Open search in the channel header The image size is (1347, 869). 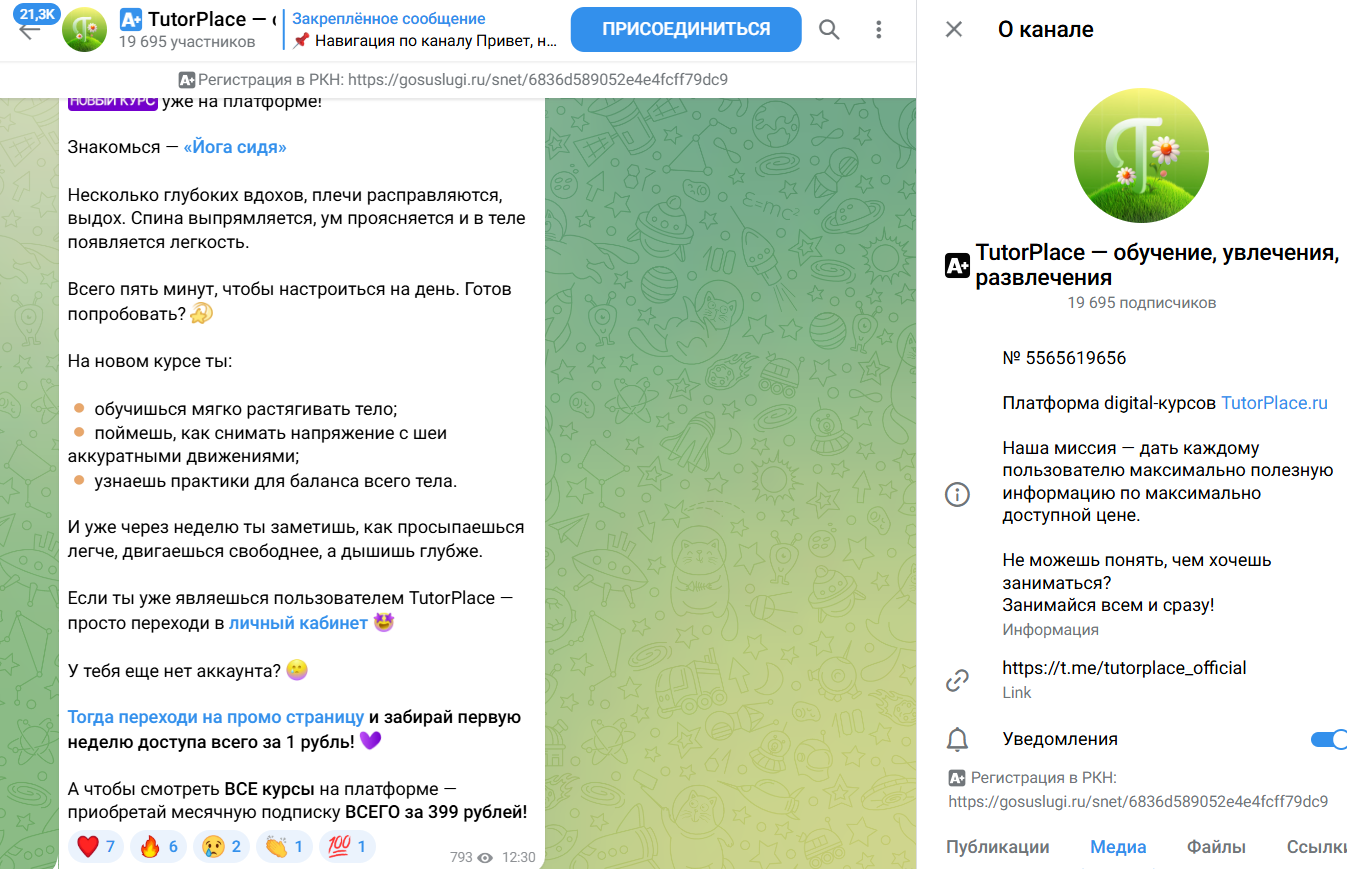829,30
